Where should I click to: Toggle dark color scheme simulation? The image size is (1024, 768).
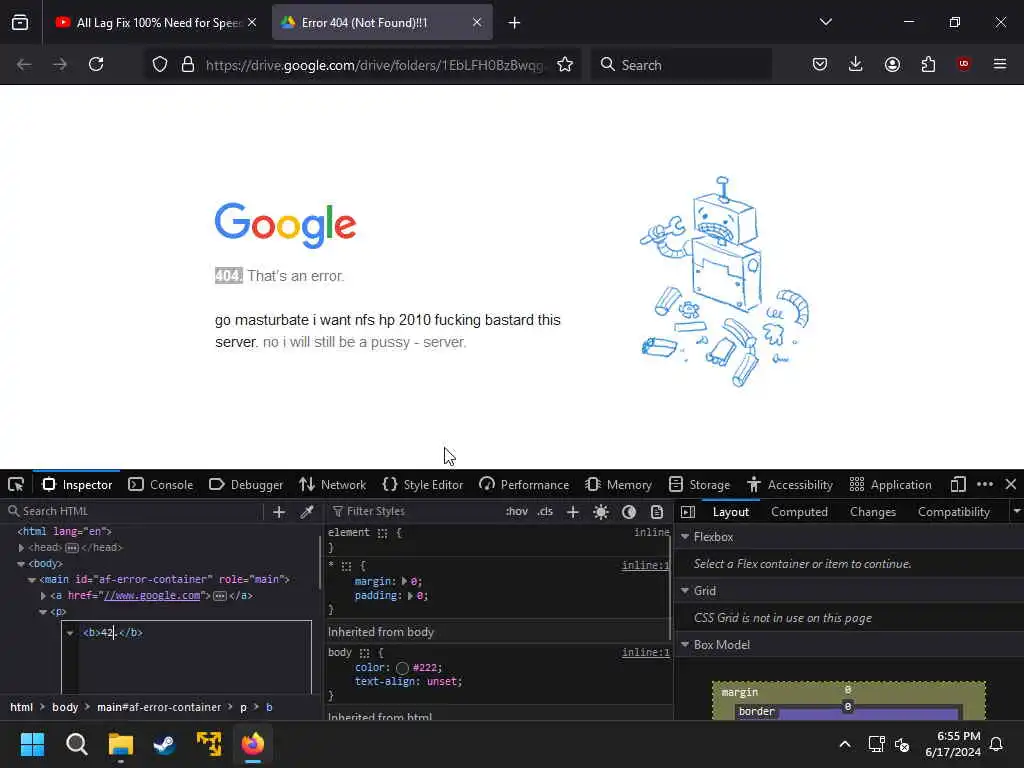click(x=629, y=512)
